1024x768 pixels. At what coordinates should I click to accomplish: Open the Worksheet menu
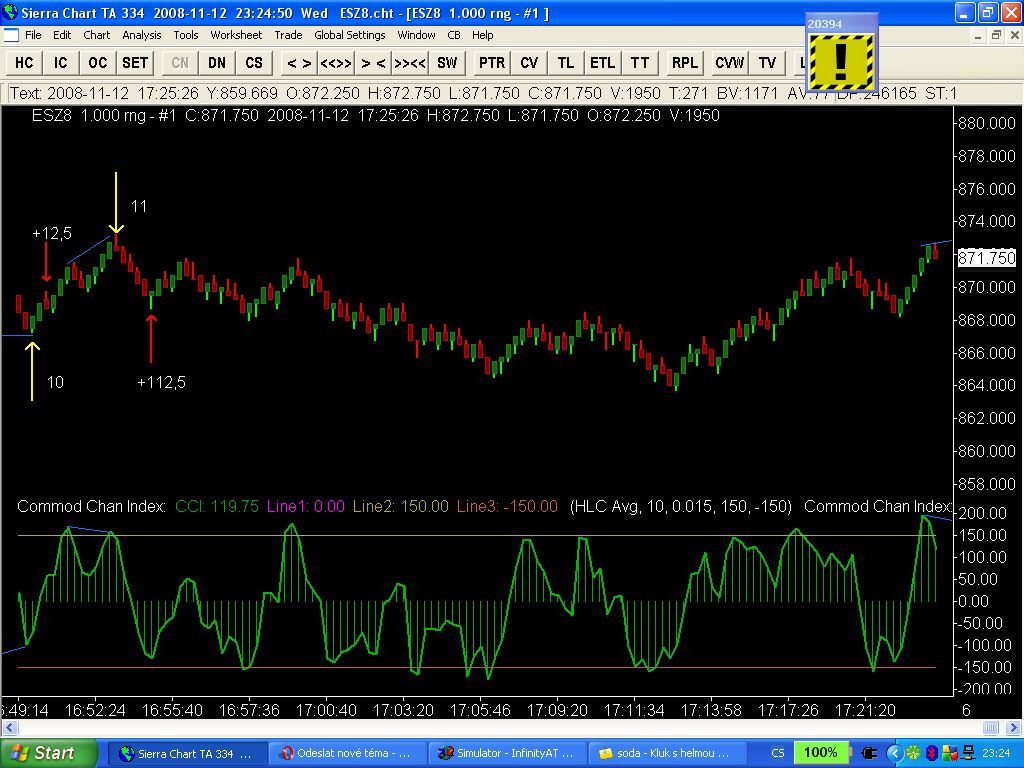coord(236,35)
